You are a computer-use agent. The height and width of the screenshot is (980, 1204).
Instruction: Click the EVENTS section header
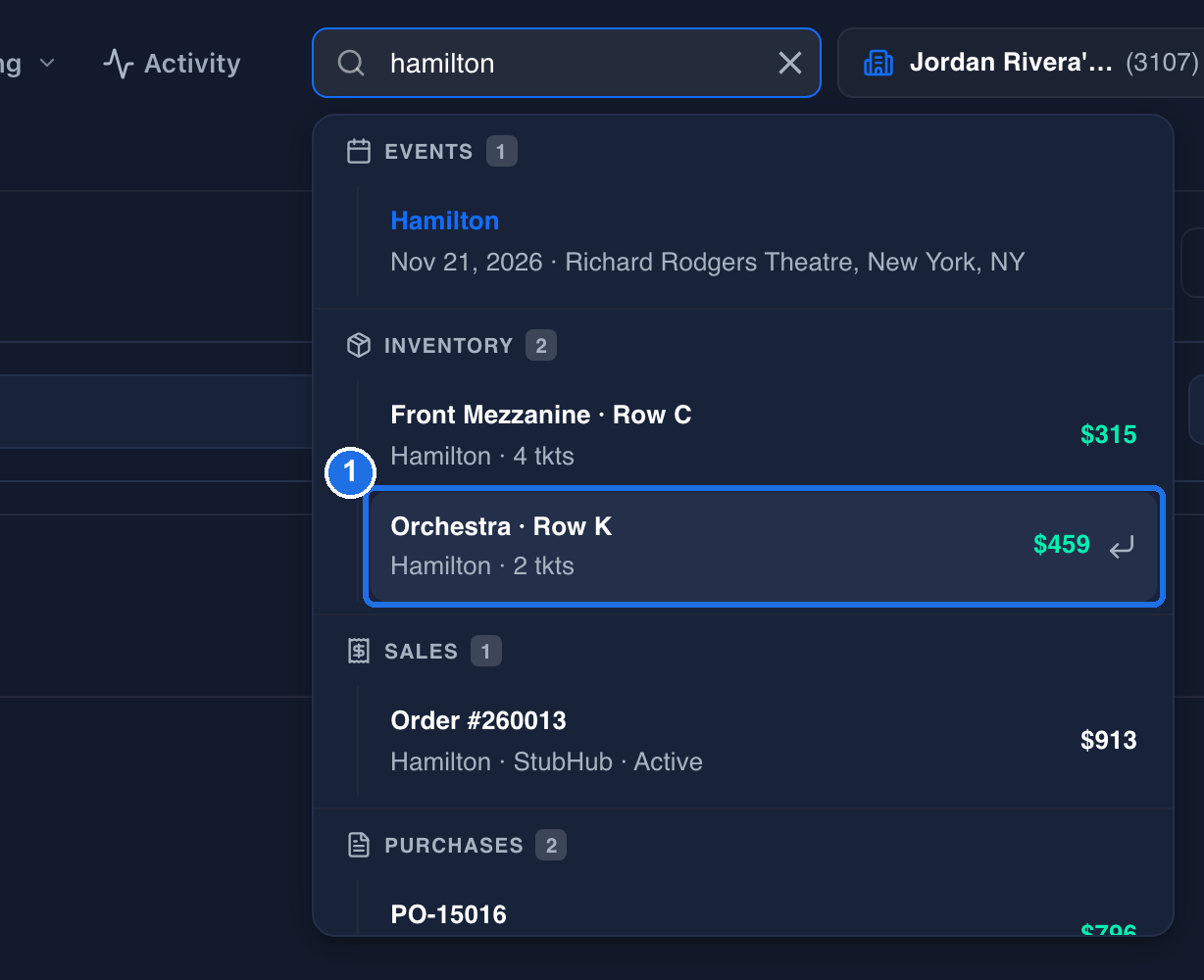tap(428, 152)
